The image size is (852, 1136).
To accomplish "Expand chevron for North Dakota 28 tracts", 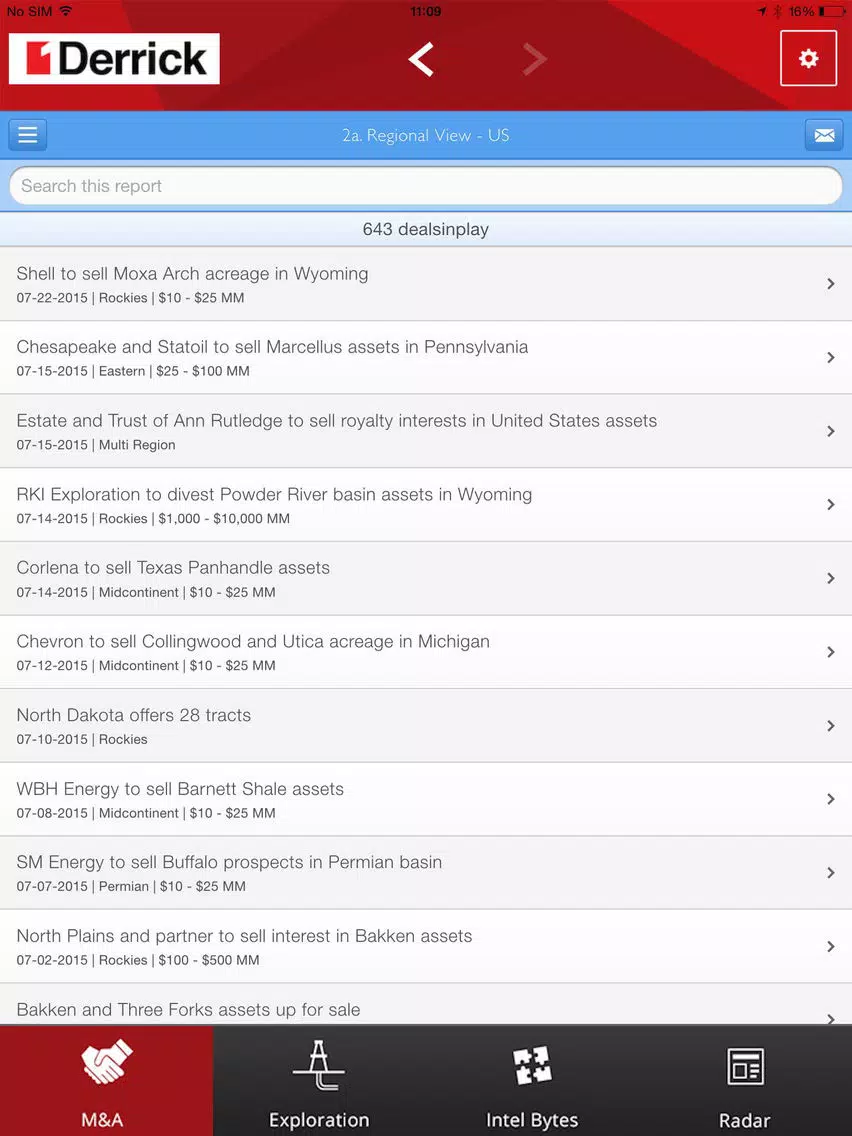I will [x=831, y=725].
